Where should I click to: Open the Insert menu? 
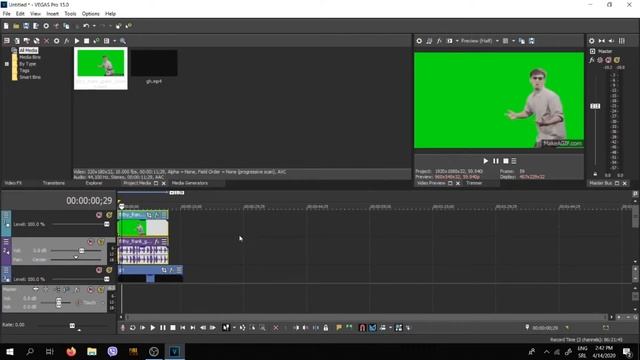(52, 13)
